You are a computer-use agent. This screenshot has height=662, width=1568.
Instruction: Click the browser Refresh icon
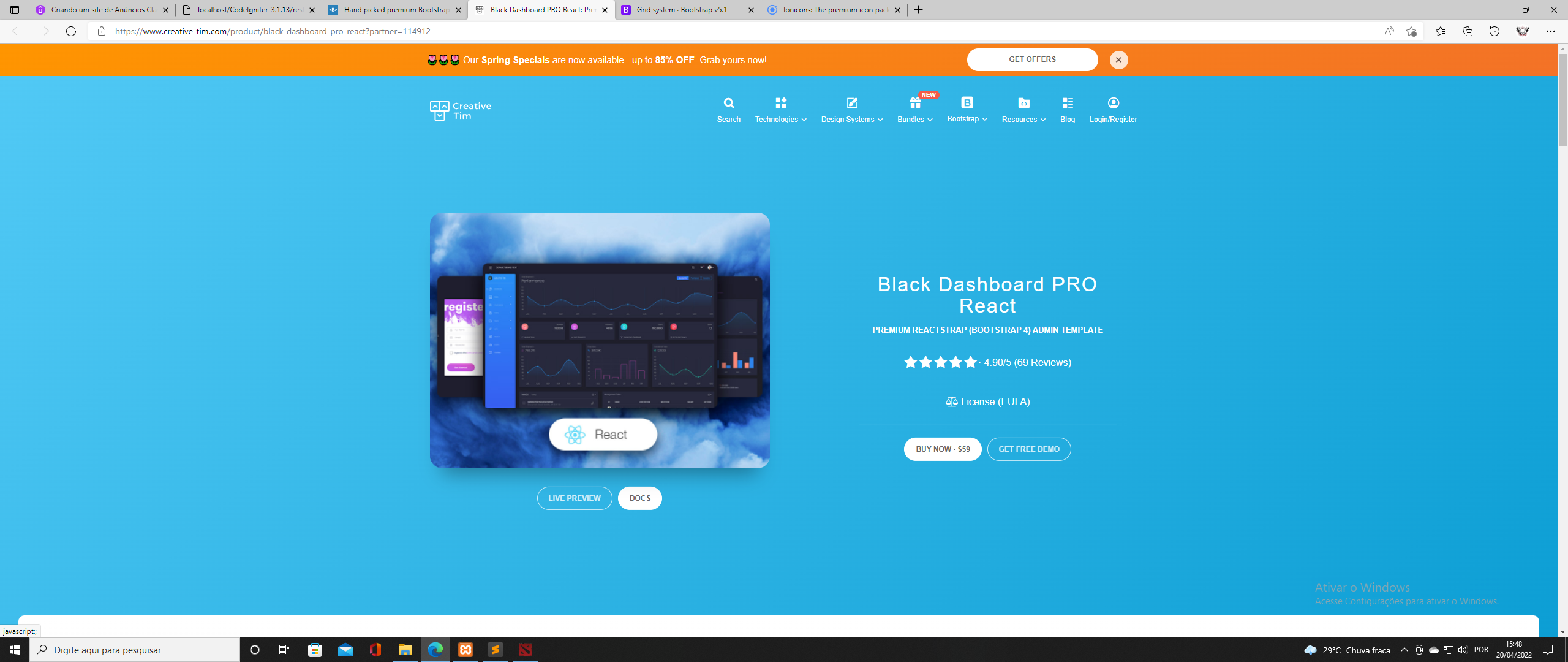tap(71, 31)
